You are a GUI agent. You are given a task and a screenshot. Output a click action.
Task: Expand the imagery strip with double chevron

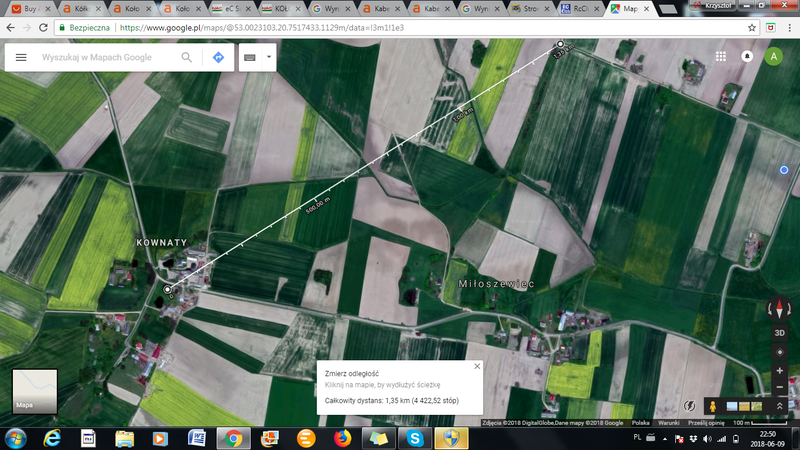point(780,406)
